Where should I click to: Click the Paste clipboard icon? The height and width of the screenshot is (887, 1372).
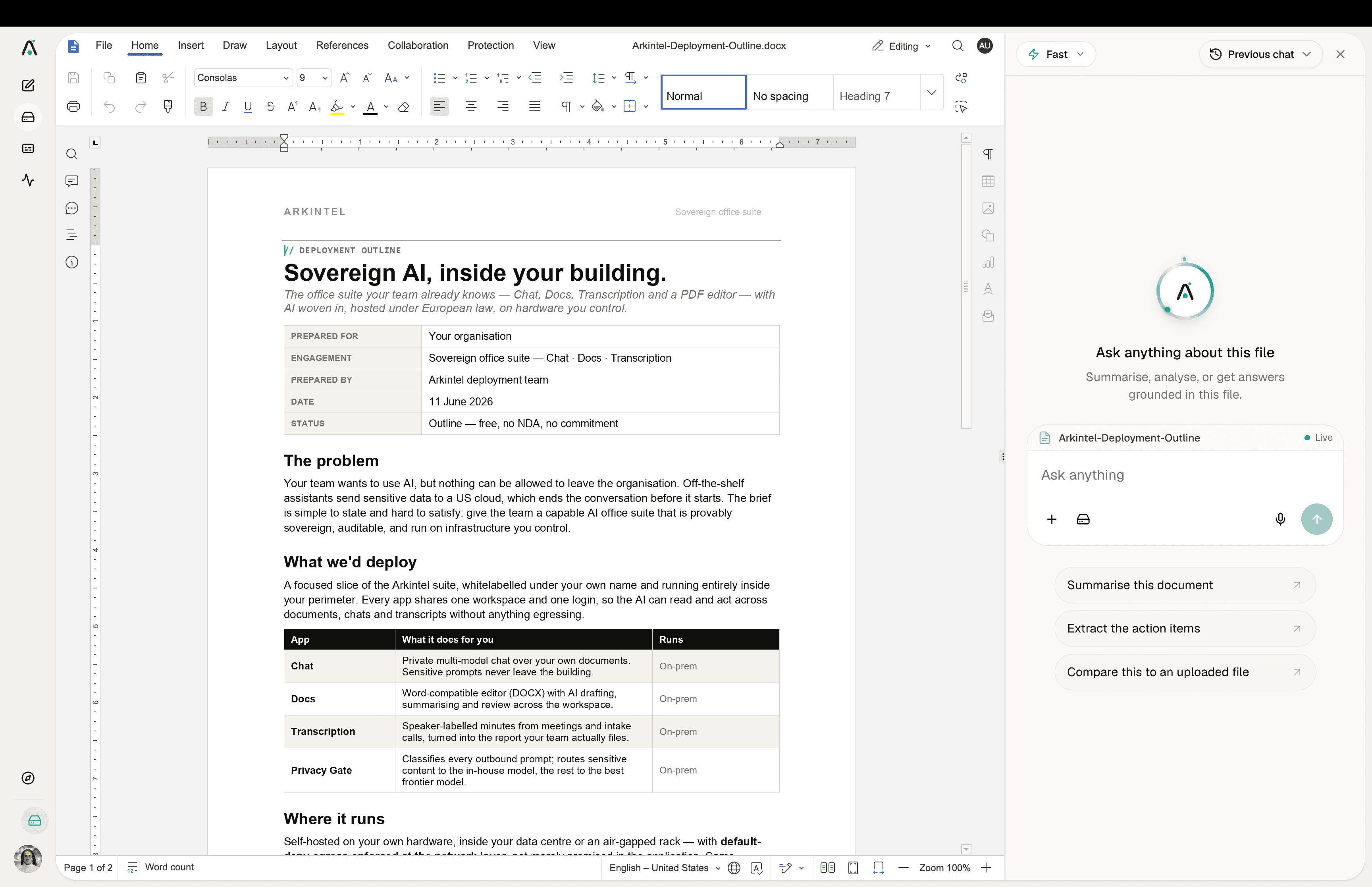[141, 78]
